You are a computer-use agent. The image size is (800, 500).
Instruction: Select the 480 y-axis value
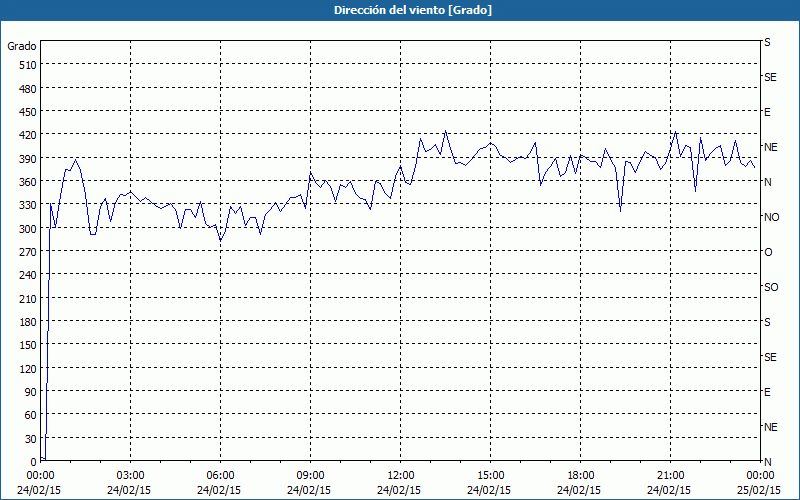(28, 89)
